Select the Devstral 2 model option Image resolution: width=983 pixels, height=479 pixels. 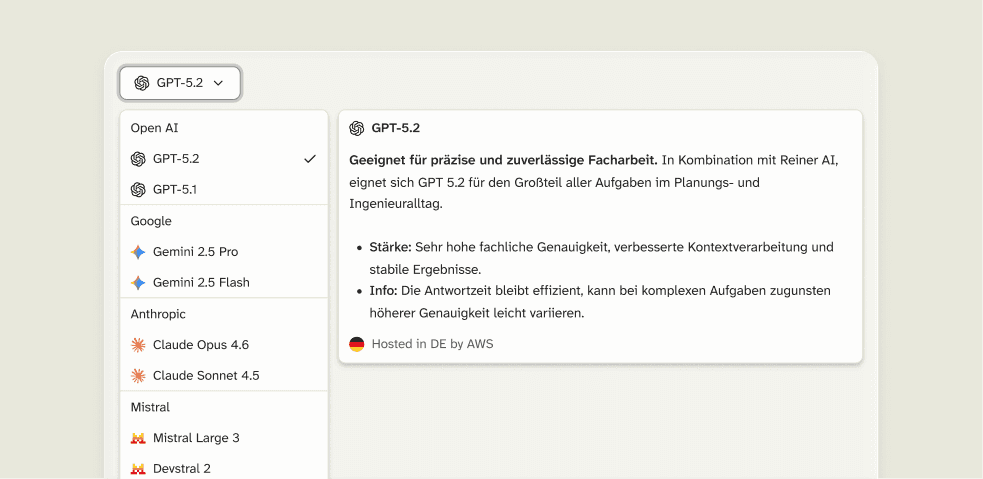pyautogui.click(x=181, y=469)
